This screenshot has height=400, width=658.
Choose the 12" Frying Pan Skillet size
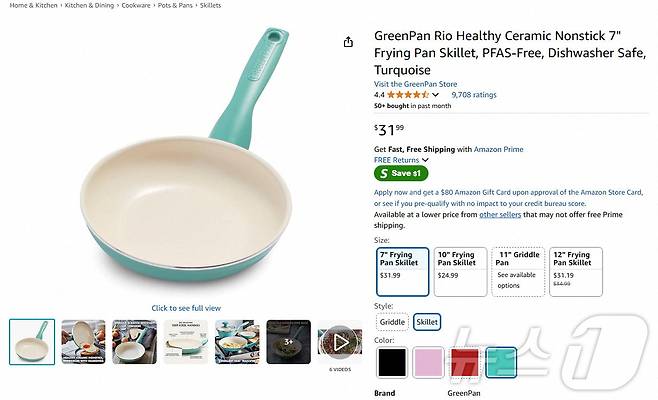pyautogui.click(x=576, y=272)
